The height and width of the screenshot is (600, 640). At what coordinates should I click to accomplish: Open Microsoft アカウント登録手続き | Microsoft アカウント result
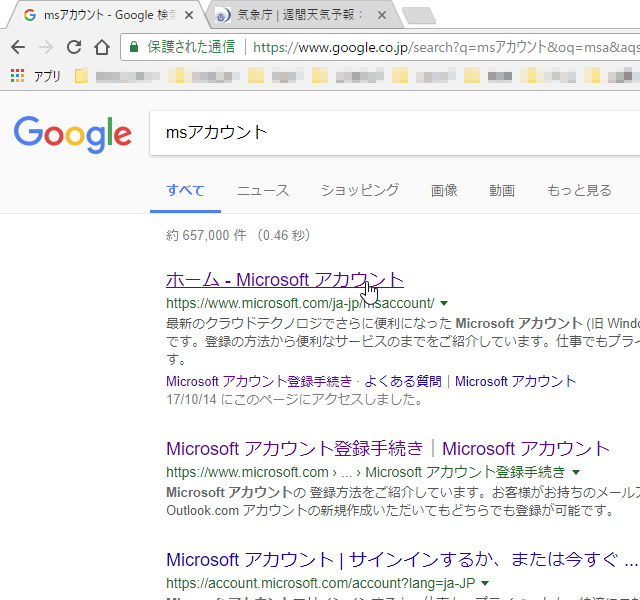388,449
